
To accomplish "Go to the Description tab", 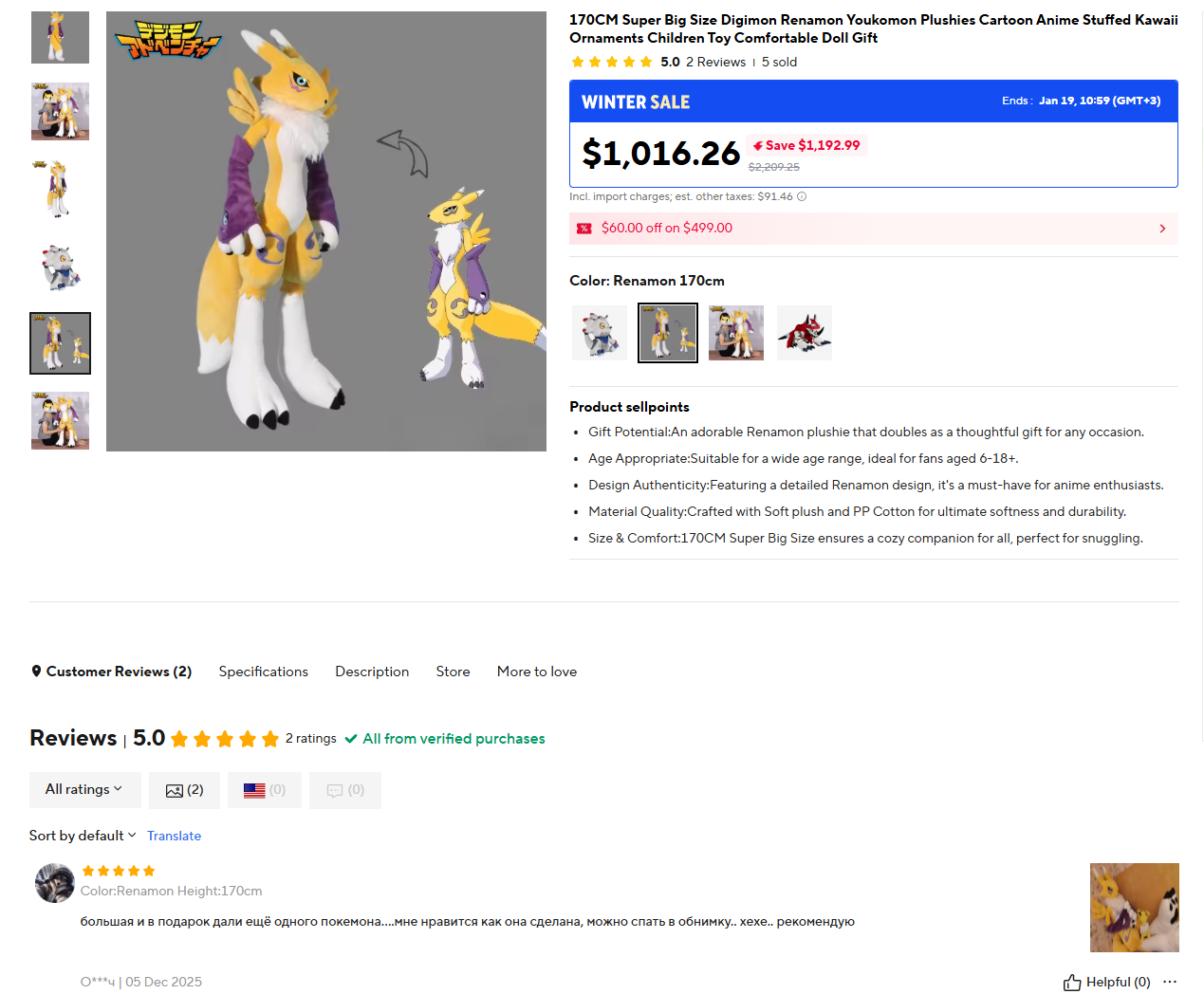I will tap(372, 672).
